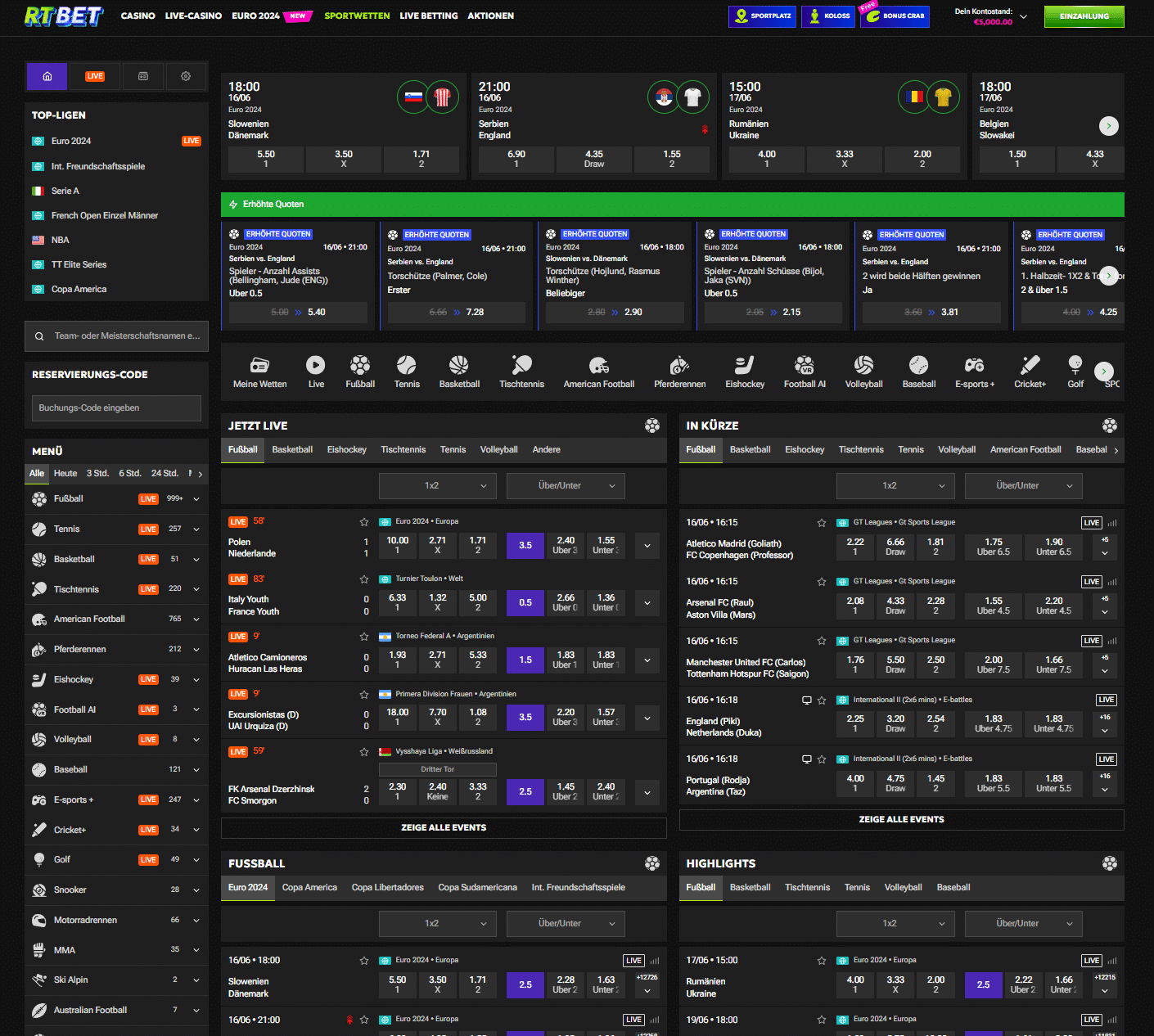The height and width of the screenshot is (1036, 1154).
Task: Favorite Arsenal FC (Raul) vs Aston Villa
Action: 822,582
